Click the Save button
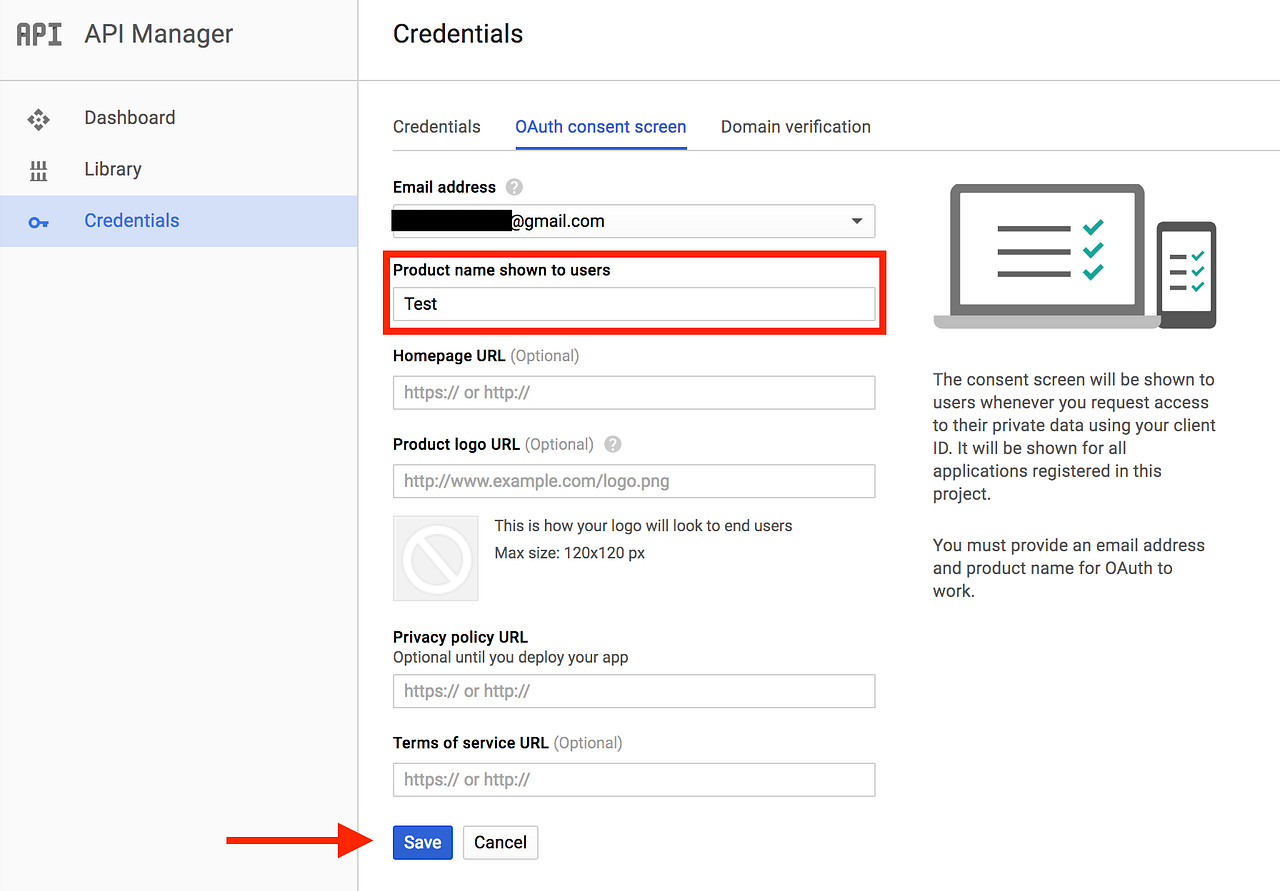1280x891 pixels. pyautogui.click(x=422, y=842)
